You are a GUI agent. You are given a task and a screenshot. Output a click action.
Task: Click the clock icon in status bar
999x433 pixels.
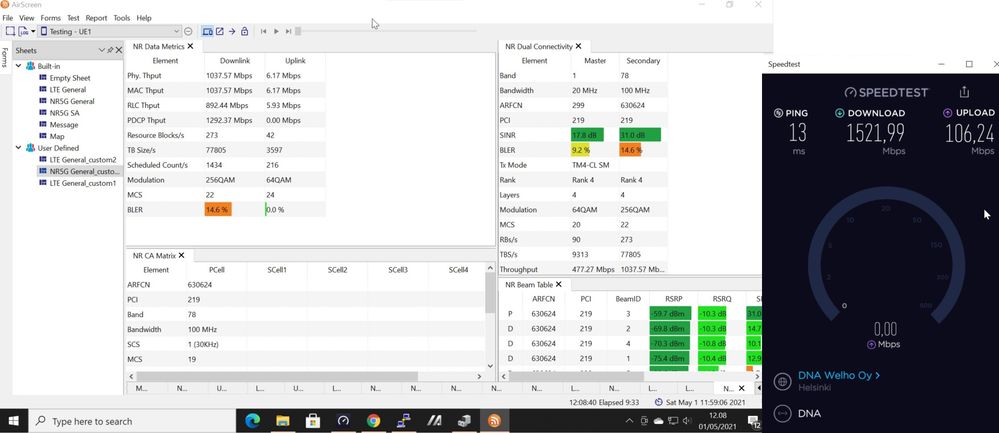click(x=658, y=402)
